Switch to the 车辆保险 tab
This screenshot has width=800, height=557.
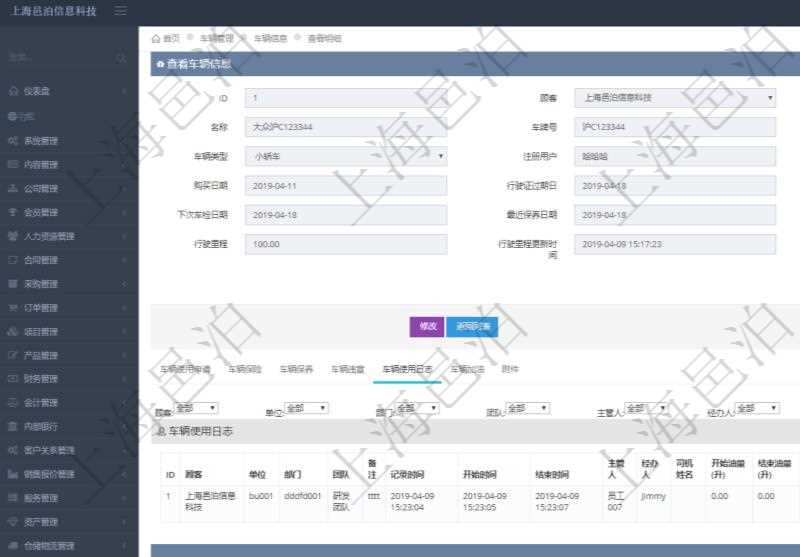pos(245,369)
